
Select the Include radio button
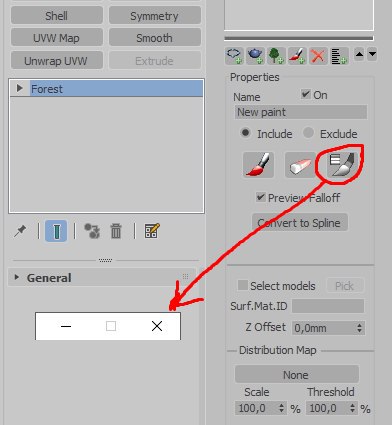point(245,133)
